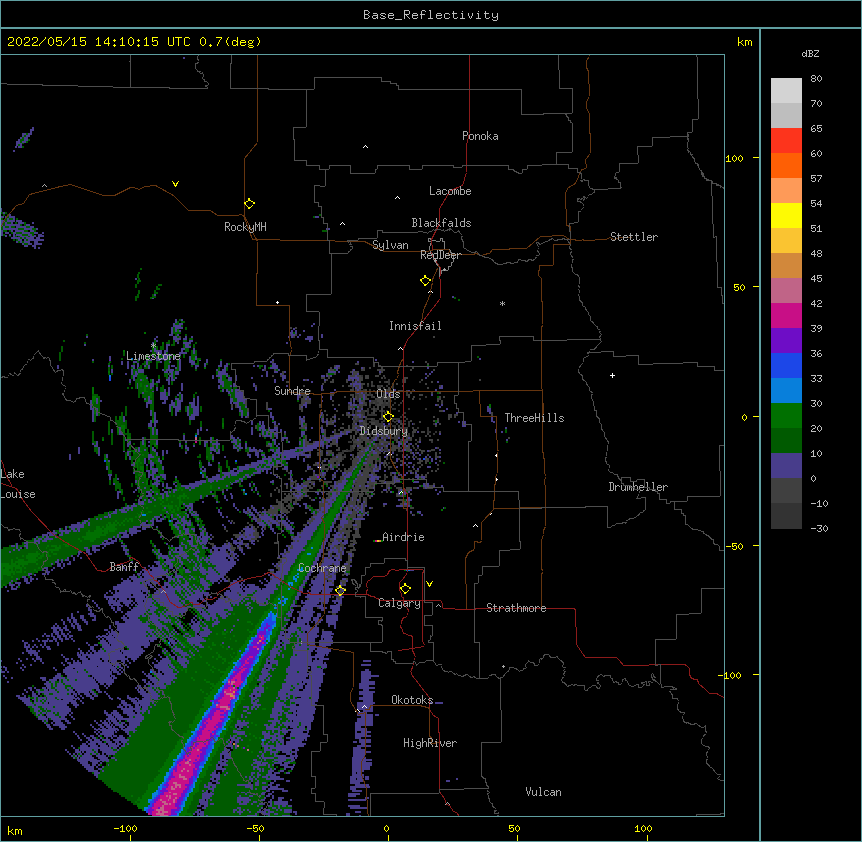The height and width of the screenshot is (842, 862).
Task: Click the Blackfalds city label
Action: [441, 223]
